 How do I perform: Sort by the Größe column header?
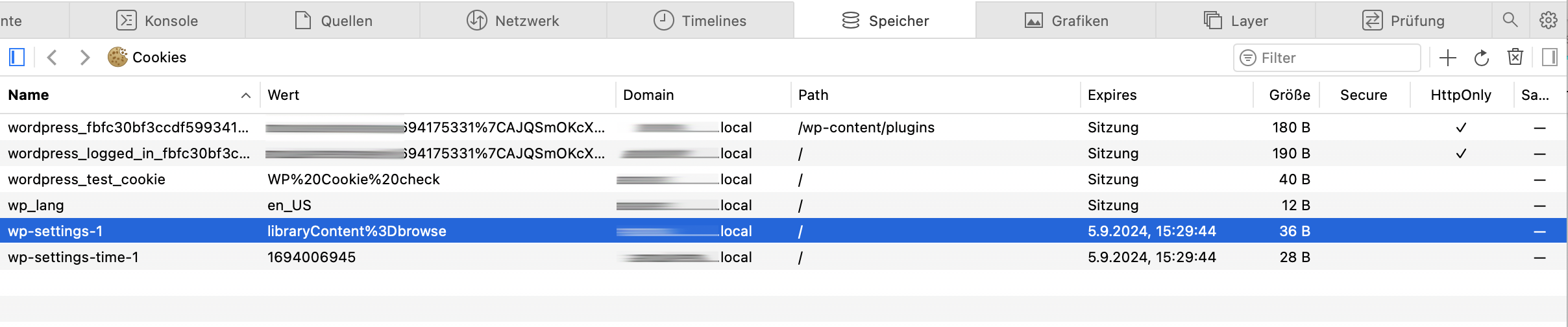coord(1289,95)
